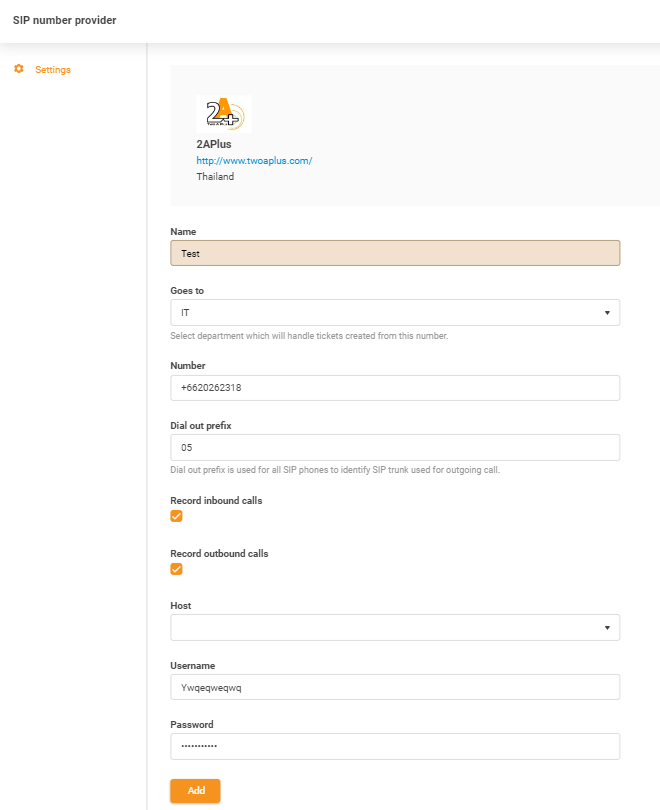
Task: Click the Settings gear icon in sidebar
Action: pyautogui.click(x=17, y=69)
